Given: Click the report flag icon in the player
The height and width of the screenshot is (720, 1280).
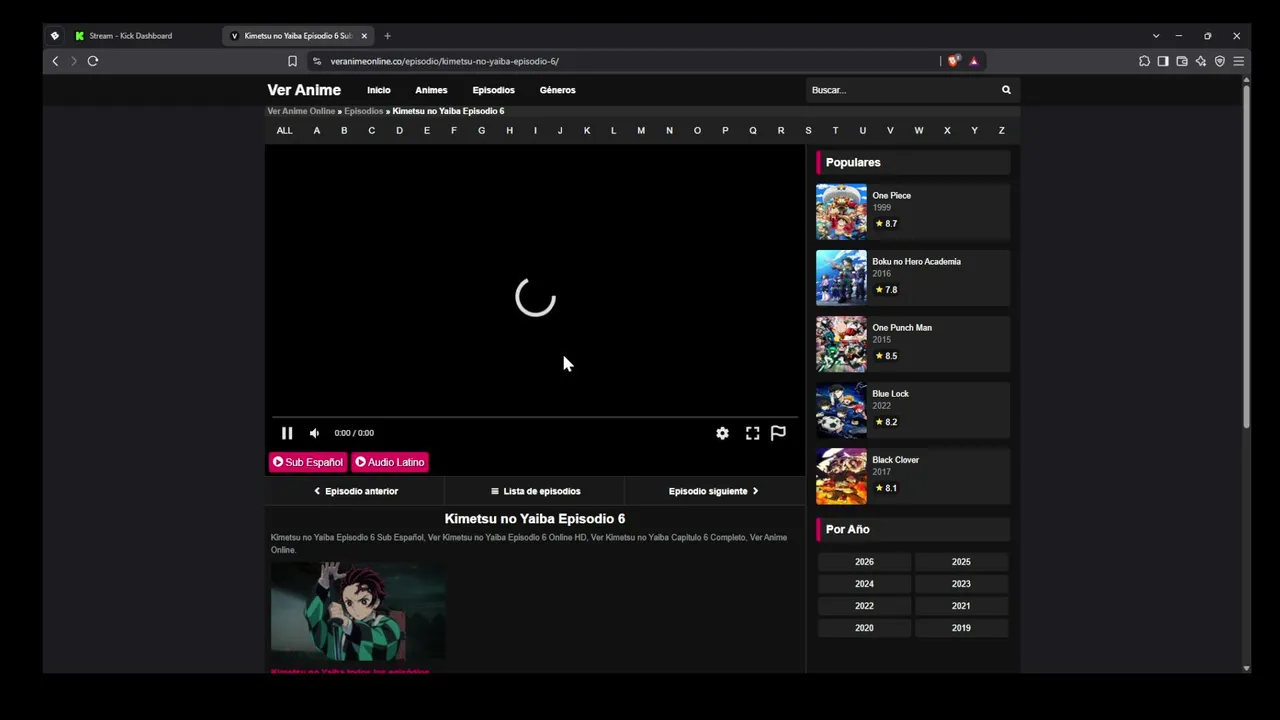Looking at the screenshot, I should [778, 433].
